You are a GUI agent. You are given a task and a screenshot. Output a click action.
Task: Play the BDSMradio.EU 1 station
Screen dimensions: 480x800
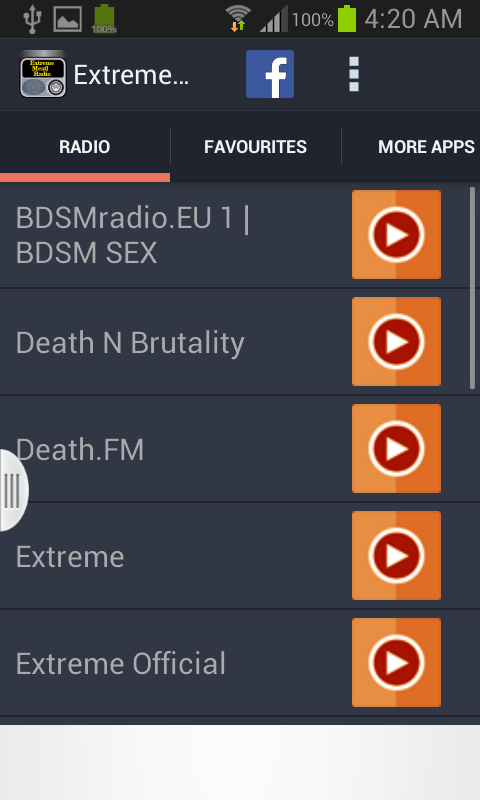[x=396, y=235]
